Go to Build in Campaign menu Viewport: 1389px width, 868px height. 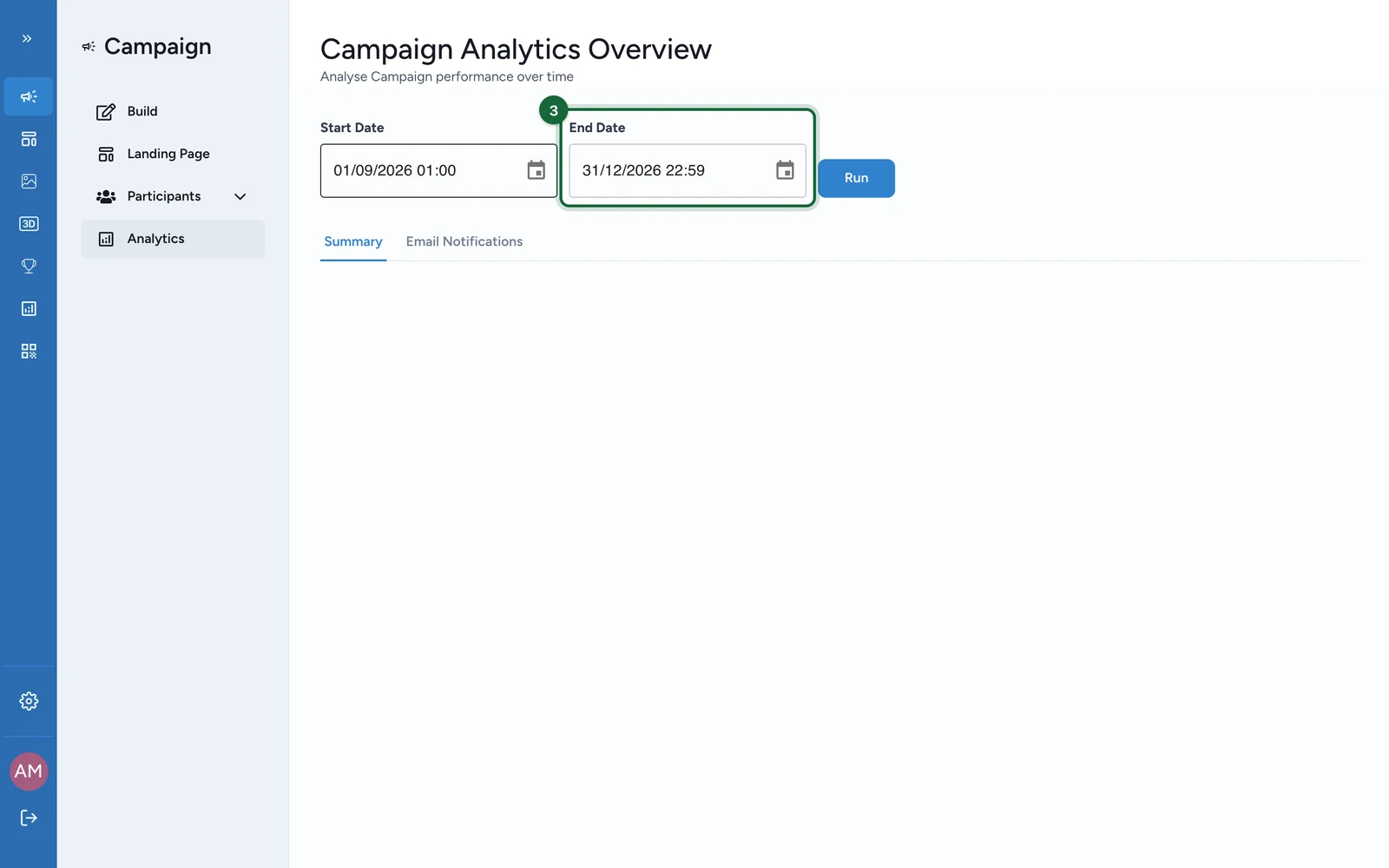(x=173, y=111)
